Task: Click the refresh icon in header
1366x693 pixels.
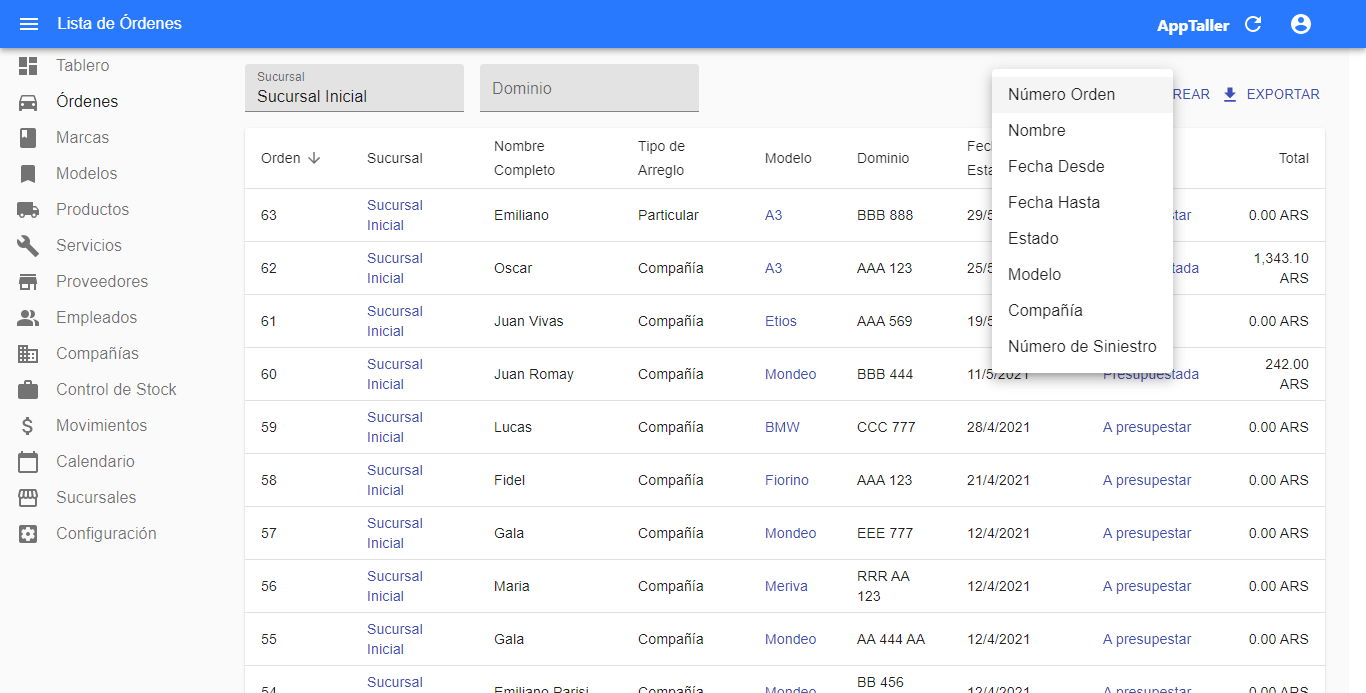Action: click(x=1253, y=24)
